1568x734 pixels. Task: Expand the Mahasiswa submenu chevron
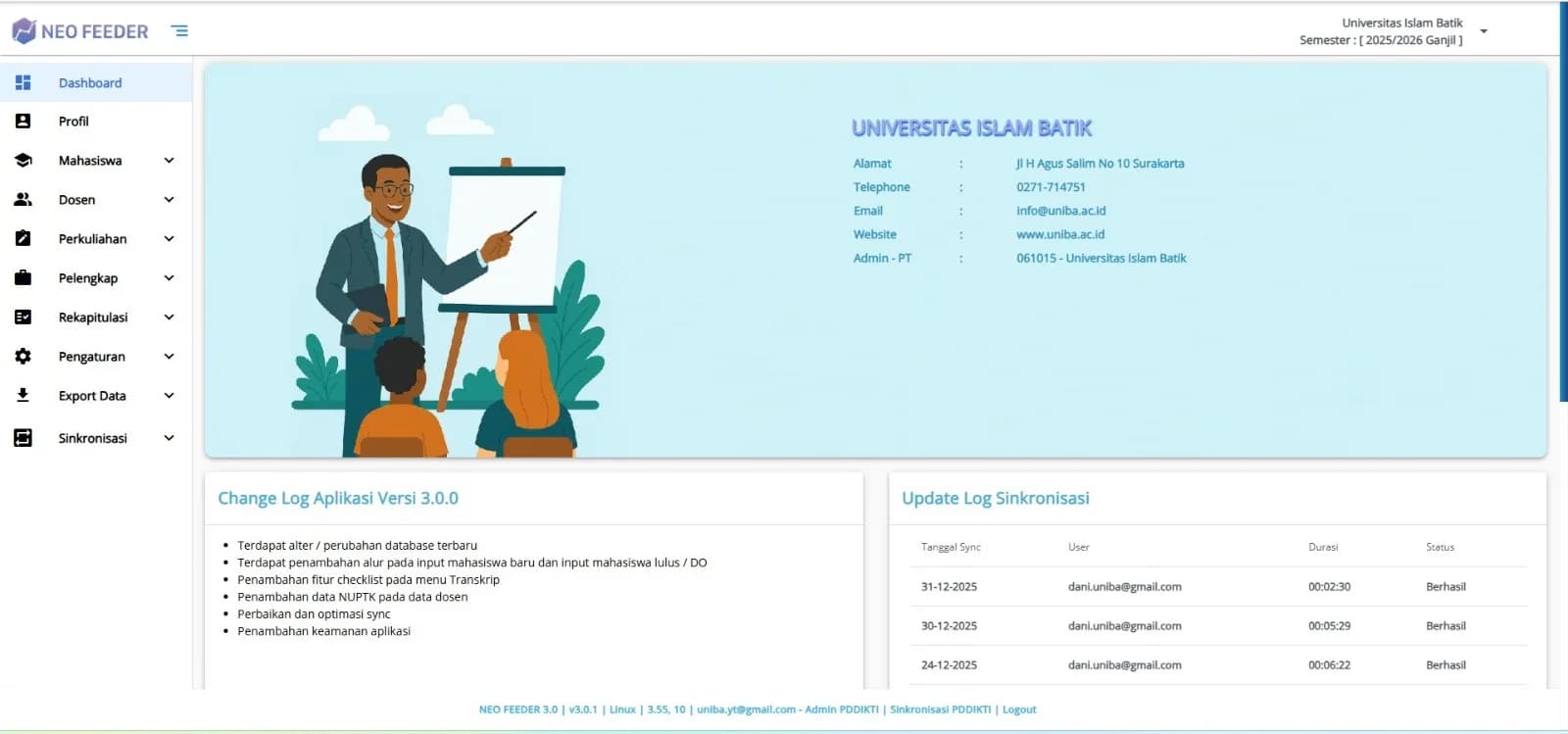pos(170,161)
